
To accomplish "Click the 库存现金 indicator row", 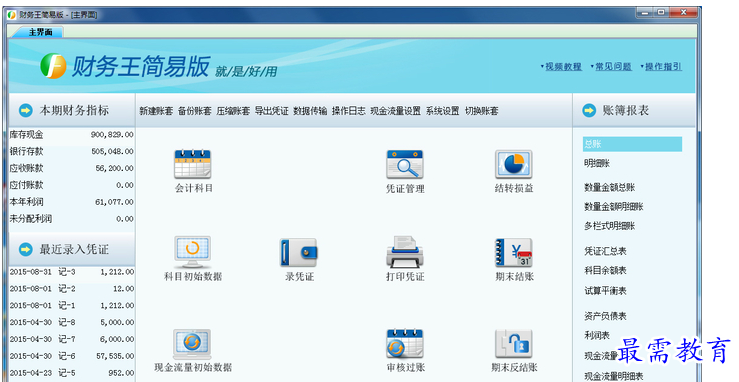I will (72, 135).
